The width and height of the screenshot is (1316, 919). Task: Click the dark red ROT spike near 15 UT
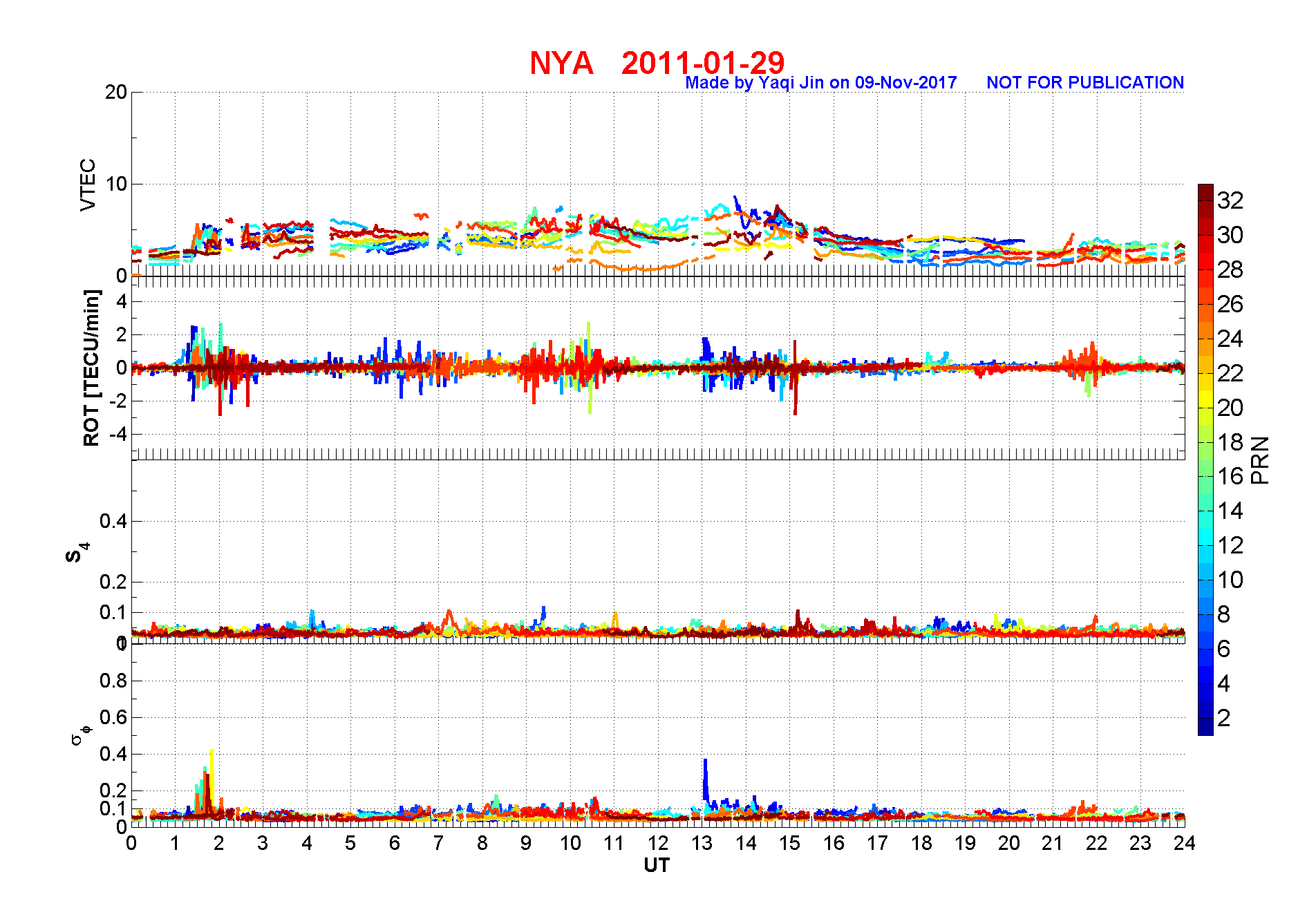click(x=795, y=377)
